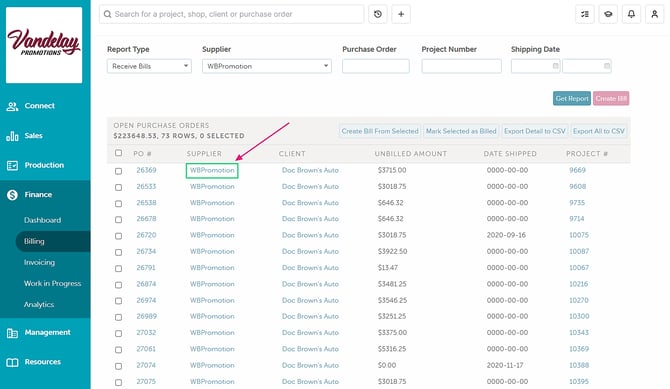Click the Connect people icon in sidebar
The width and height of the screenshot is (670, 389).
pos(12,106)
